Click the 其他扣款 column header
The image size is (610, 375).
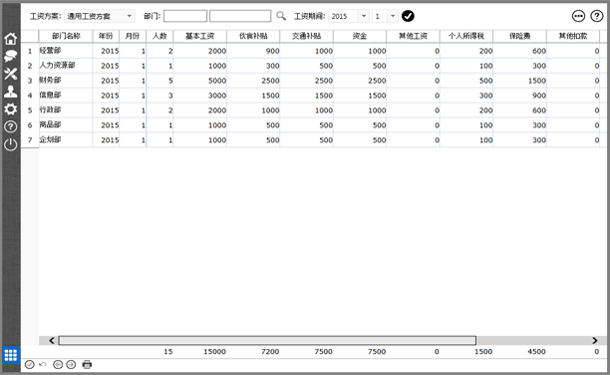(573, 36)
